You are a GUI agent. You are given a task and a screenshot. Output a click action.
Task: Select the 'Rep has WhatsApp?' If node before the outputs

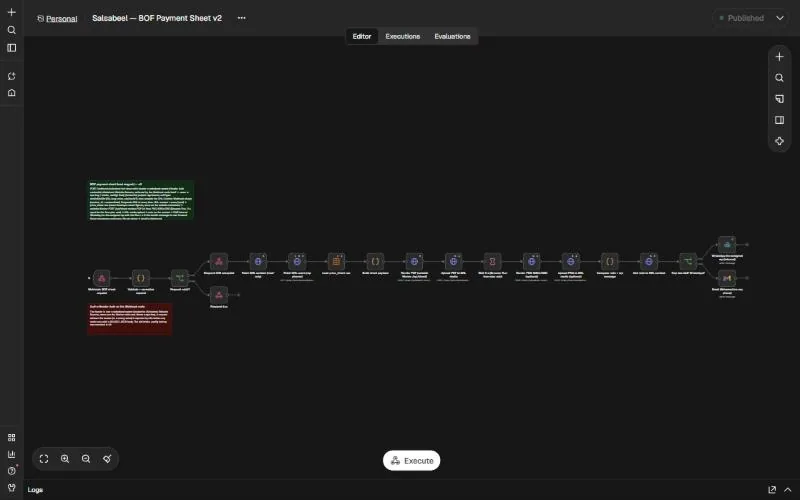tap(688, 261)
